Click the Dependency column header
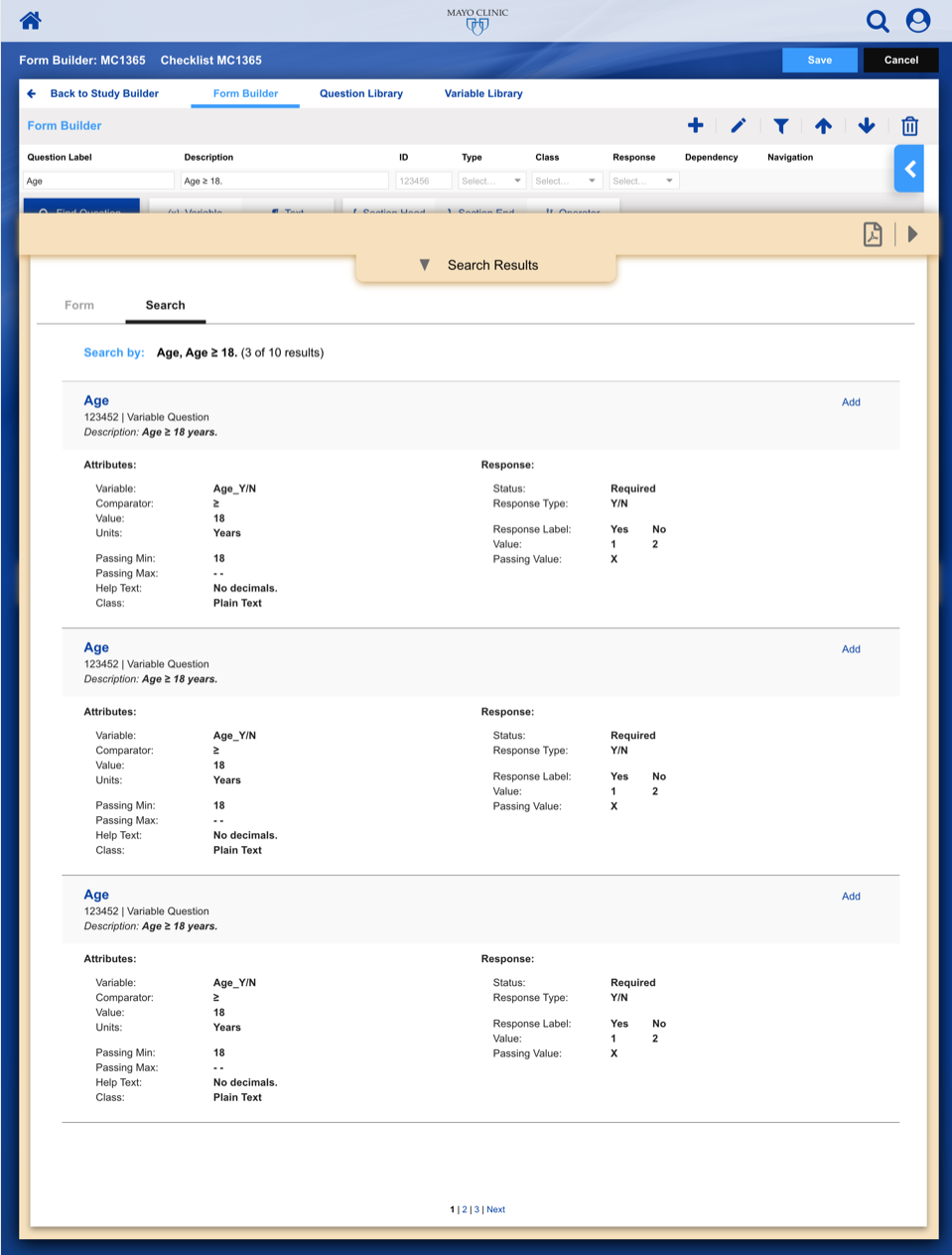 tap(712, 157)
